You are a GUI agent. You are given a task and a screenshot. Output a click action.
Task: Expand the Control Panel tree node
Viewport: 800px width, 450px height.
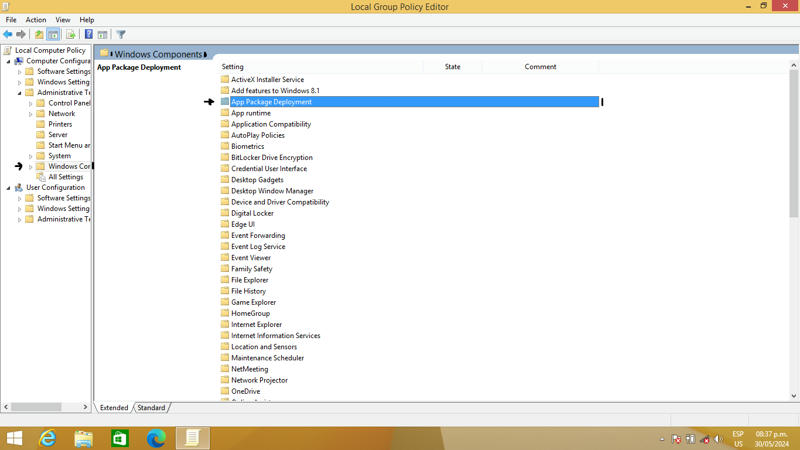[x=31, y=104]
